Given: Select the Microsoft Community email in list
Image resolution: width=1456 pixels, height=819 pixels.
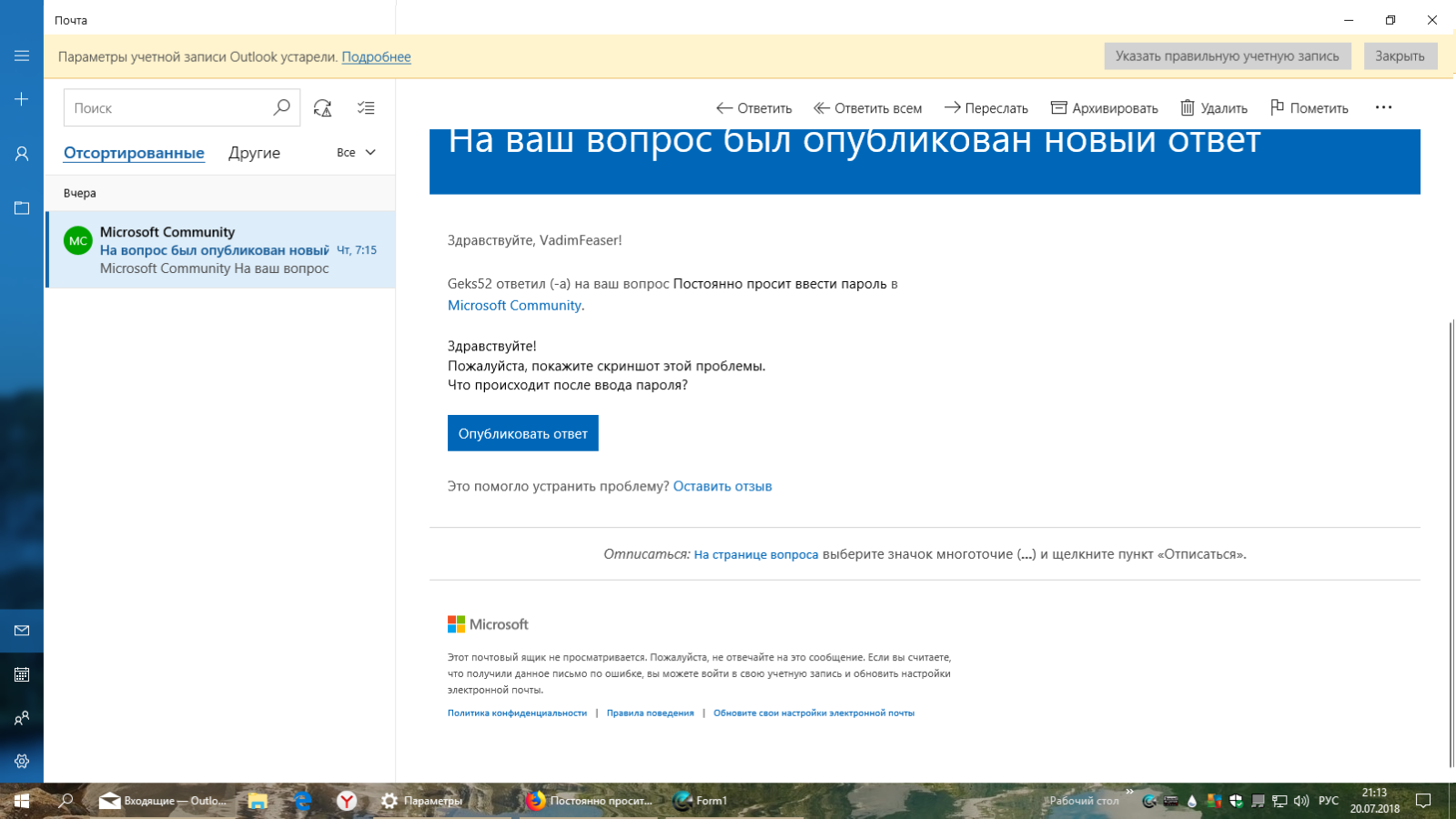Looking at the screenshot, I should coord(220,249).
